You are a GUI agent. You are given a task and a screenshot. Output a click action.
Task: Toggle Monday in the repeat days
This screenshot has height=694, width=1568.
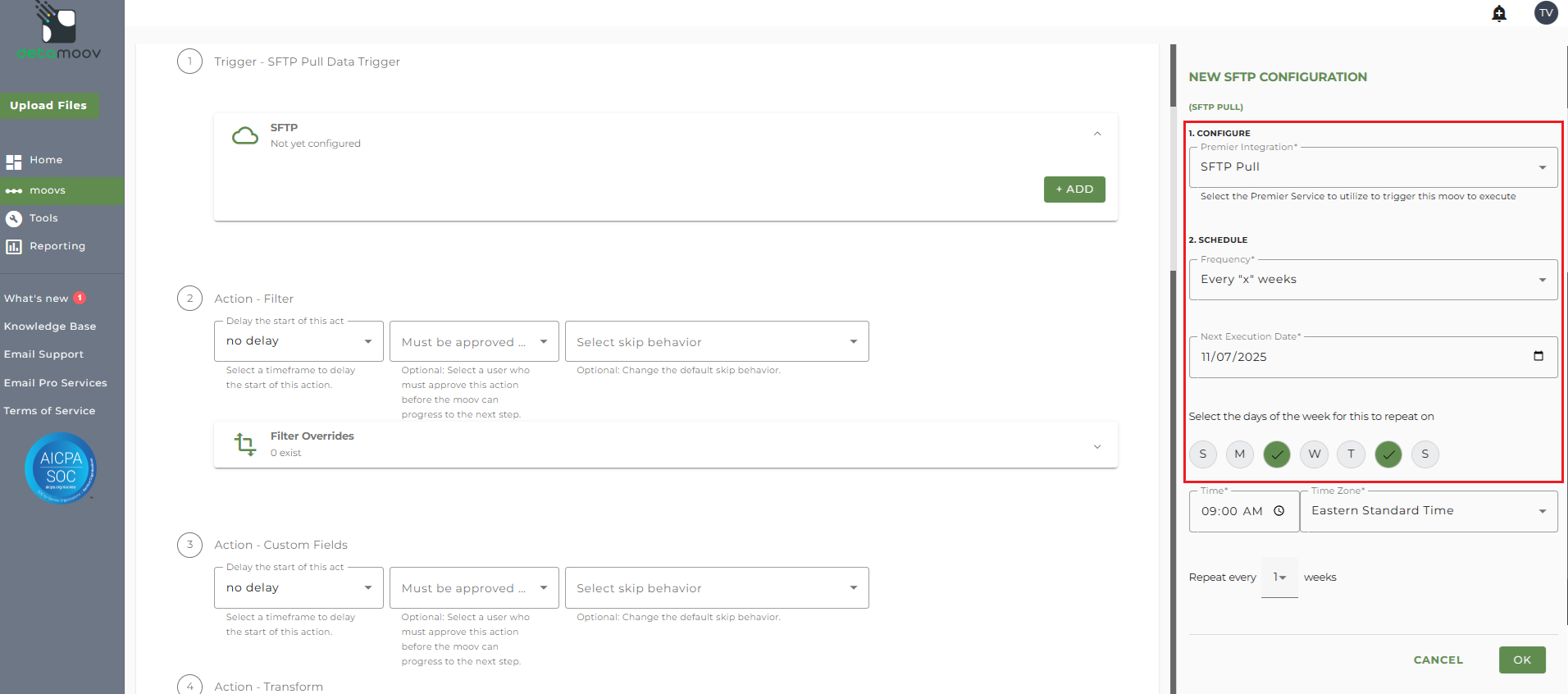(x=1239, y=454)
